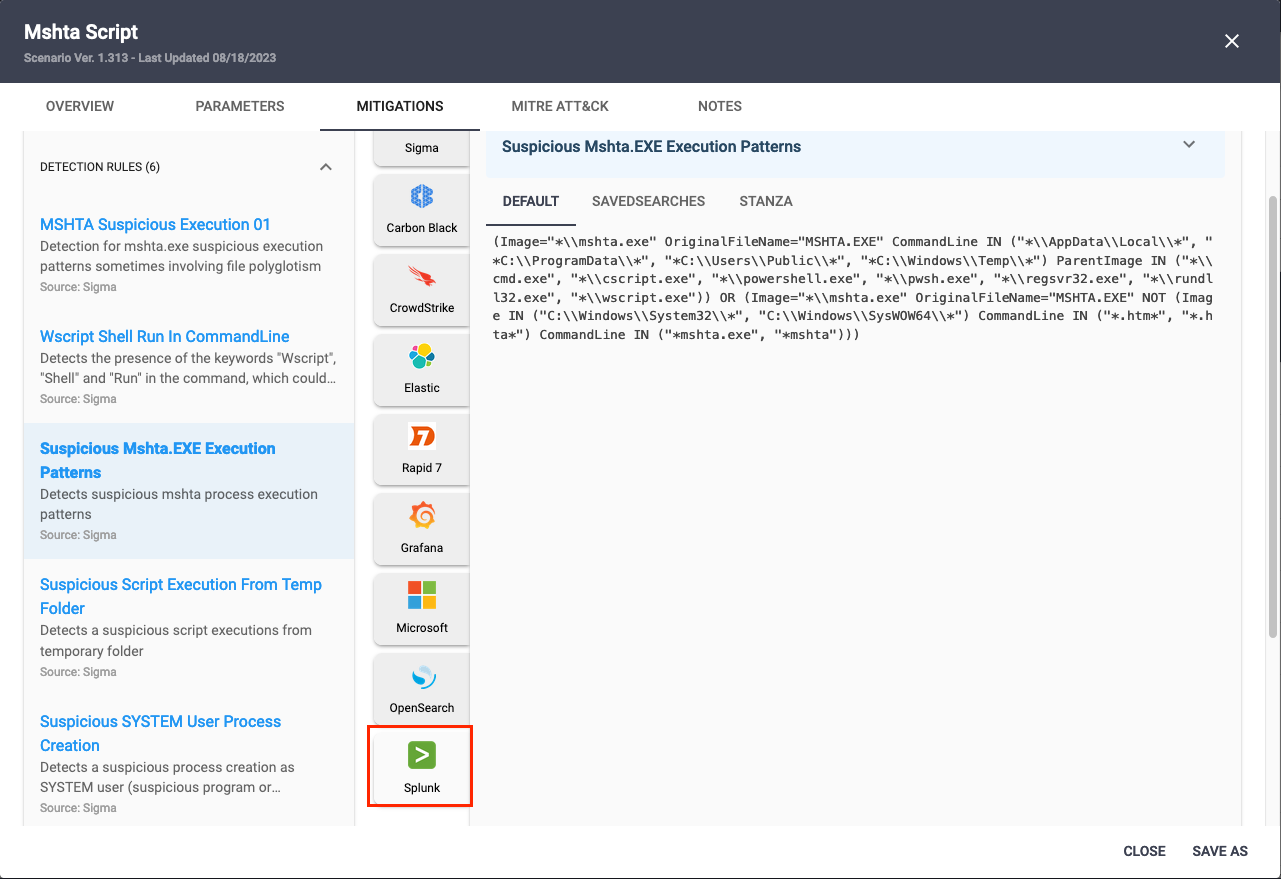Expand the Suspicious Mshta.EXE Execution Patterns header
This screenshot has height=879, width=1281.
[x=1189, y=145]
